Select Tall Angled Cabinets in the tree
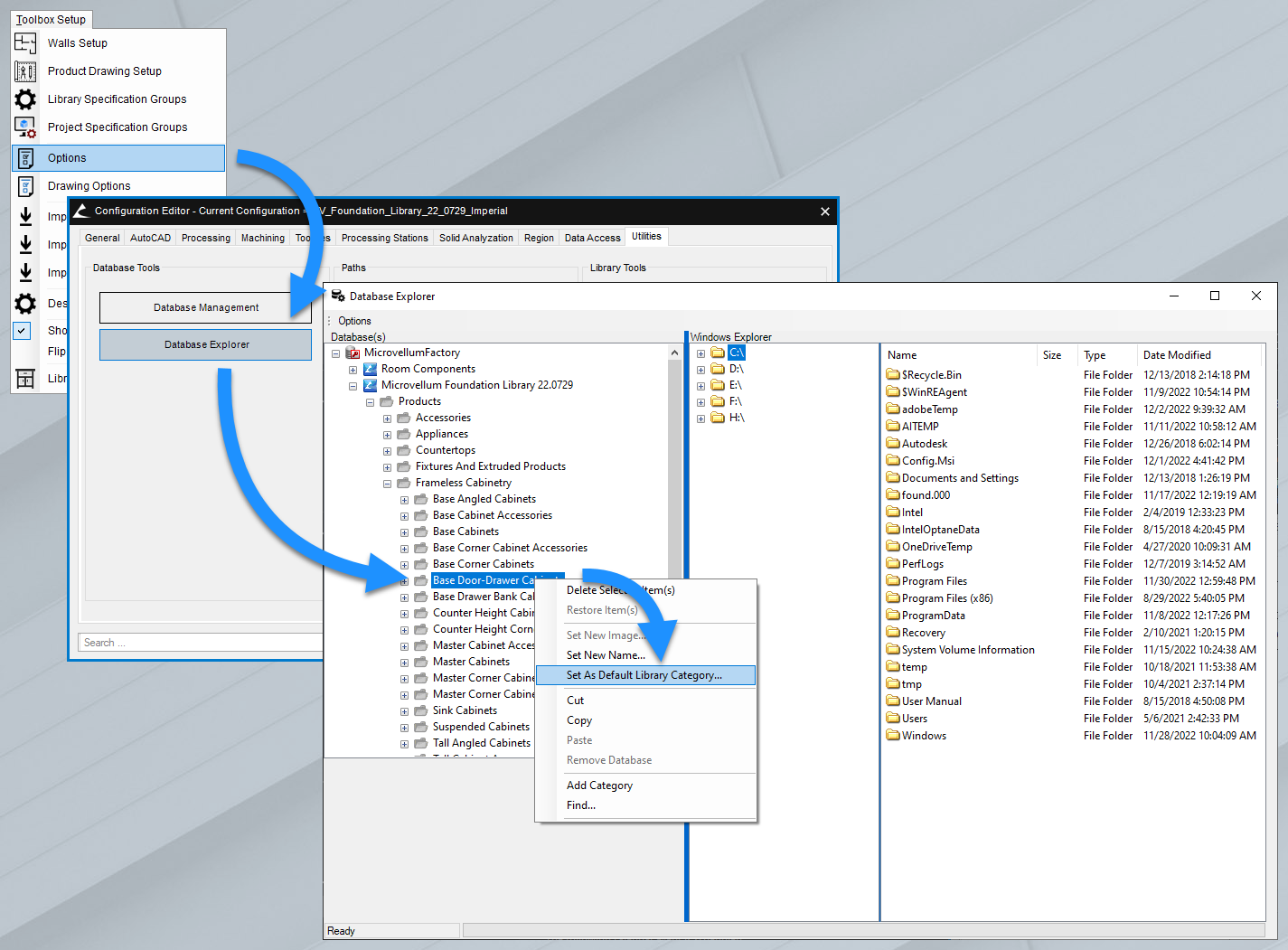The width and height of the screenshot is (1288, 950). 482,743
